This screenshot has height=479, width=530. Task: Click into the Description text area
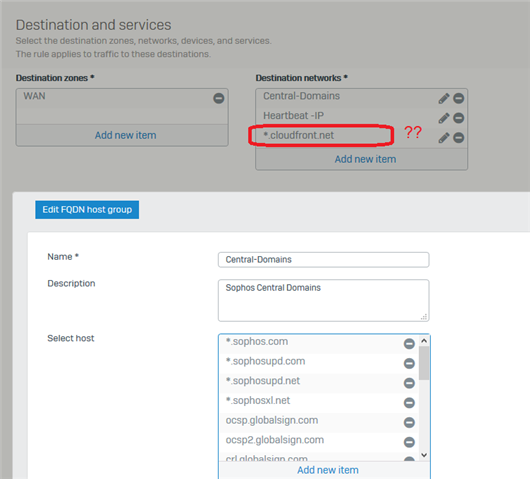323,300
